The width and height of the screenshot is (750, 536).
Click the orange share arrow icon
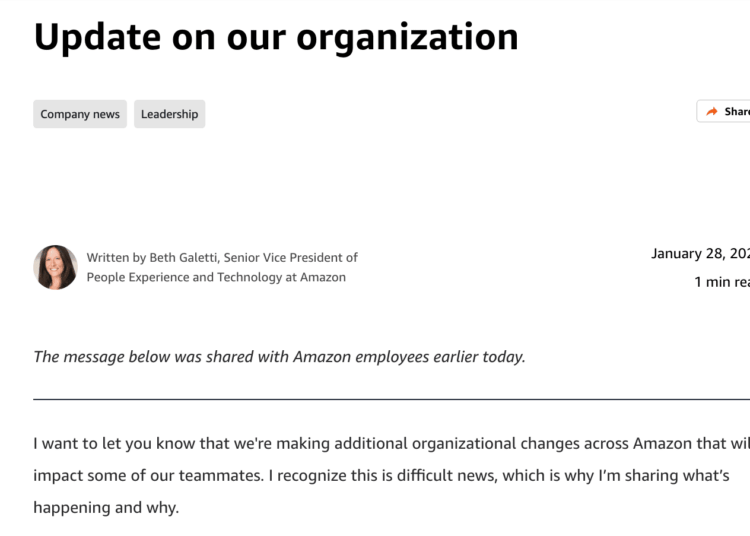[712, 111]
